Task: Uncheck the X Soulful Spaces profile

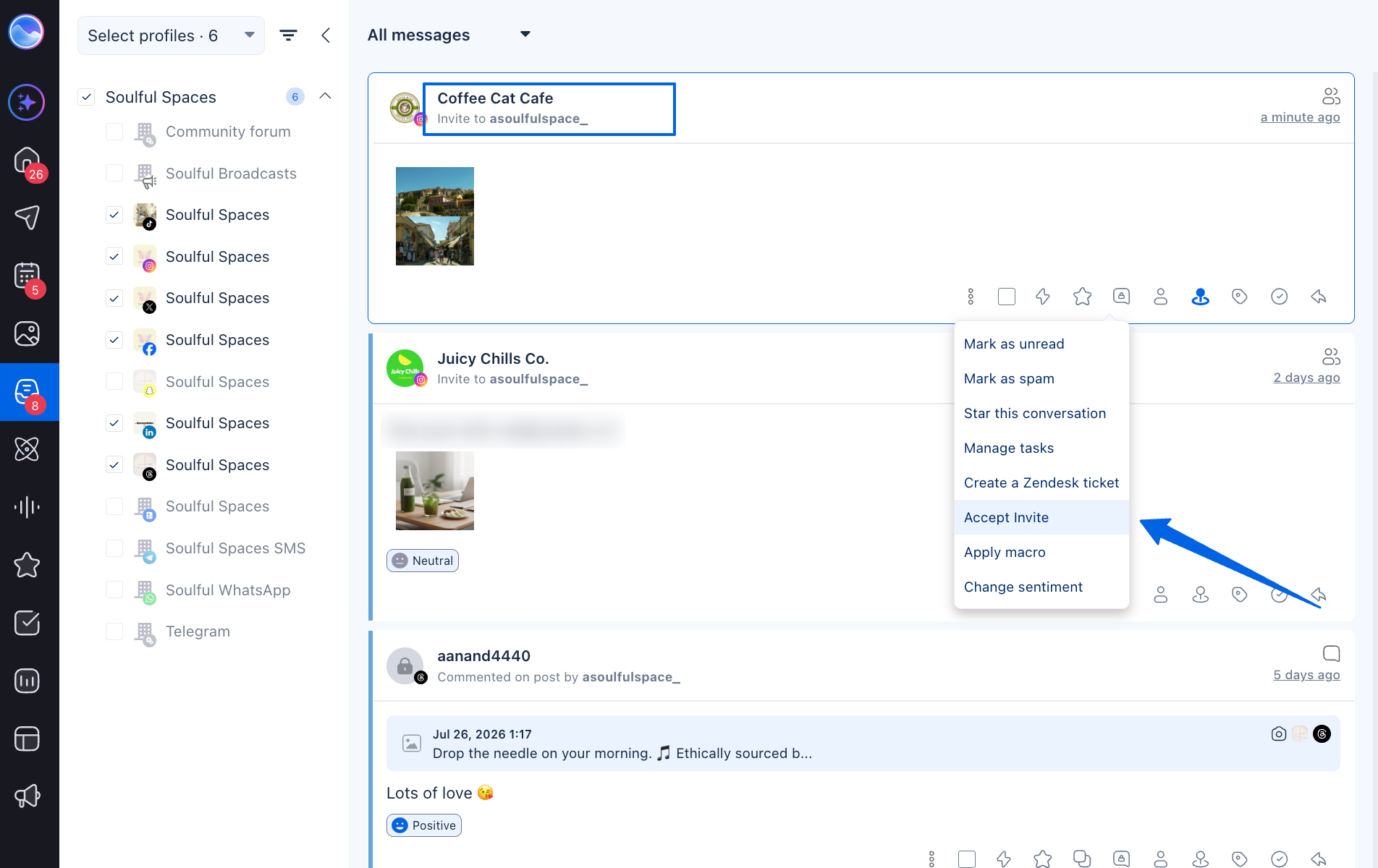Action: (x=114, y=298)
